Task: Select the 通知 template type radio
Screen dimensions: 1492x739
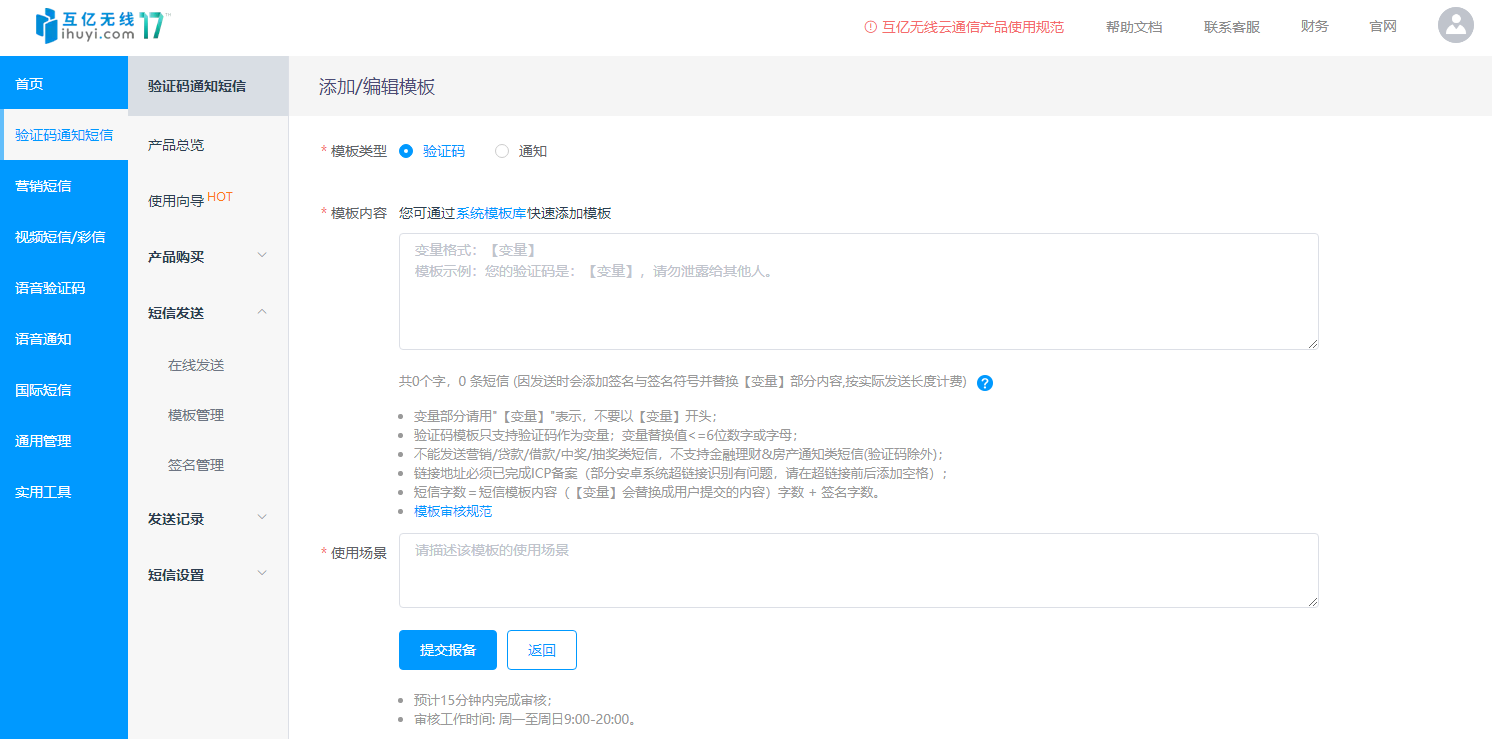Action: coord(502,151)
